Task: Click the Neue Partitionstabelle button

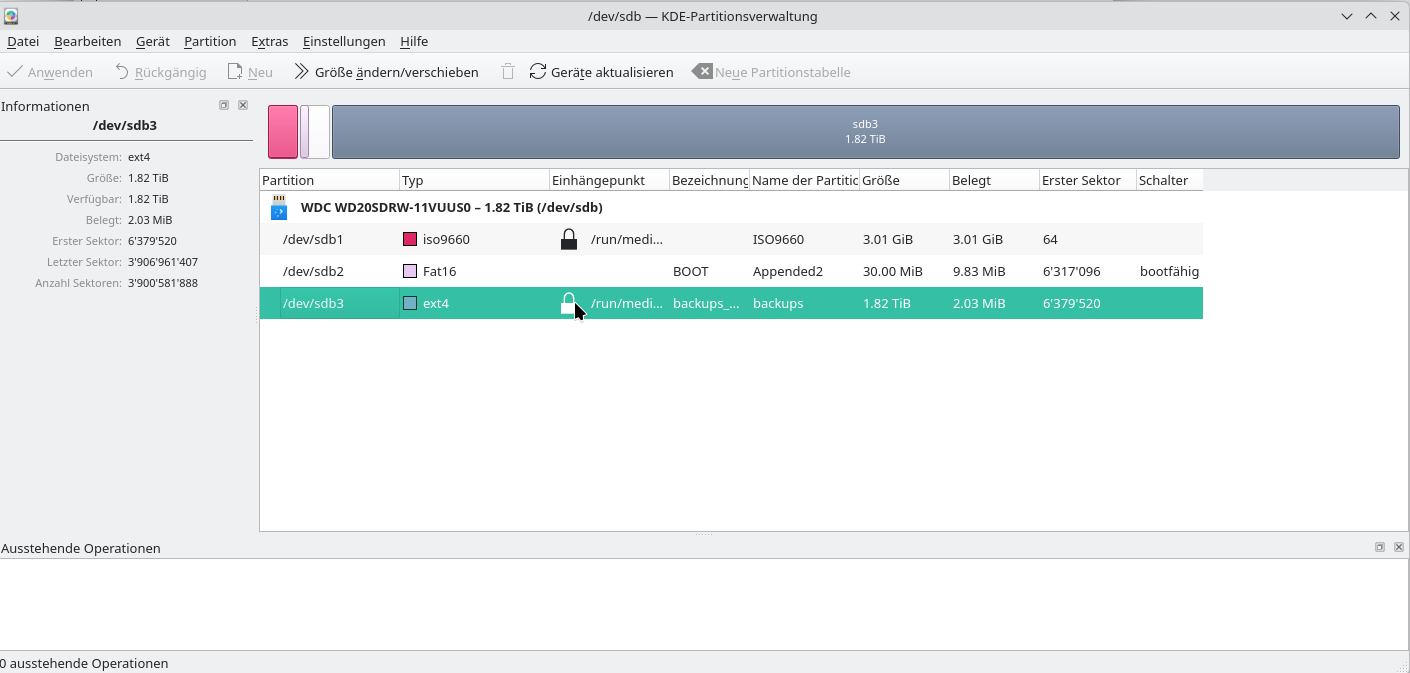Action: point(771,72)
